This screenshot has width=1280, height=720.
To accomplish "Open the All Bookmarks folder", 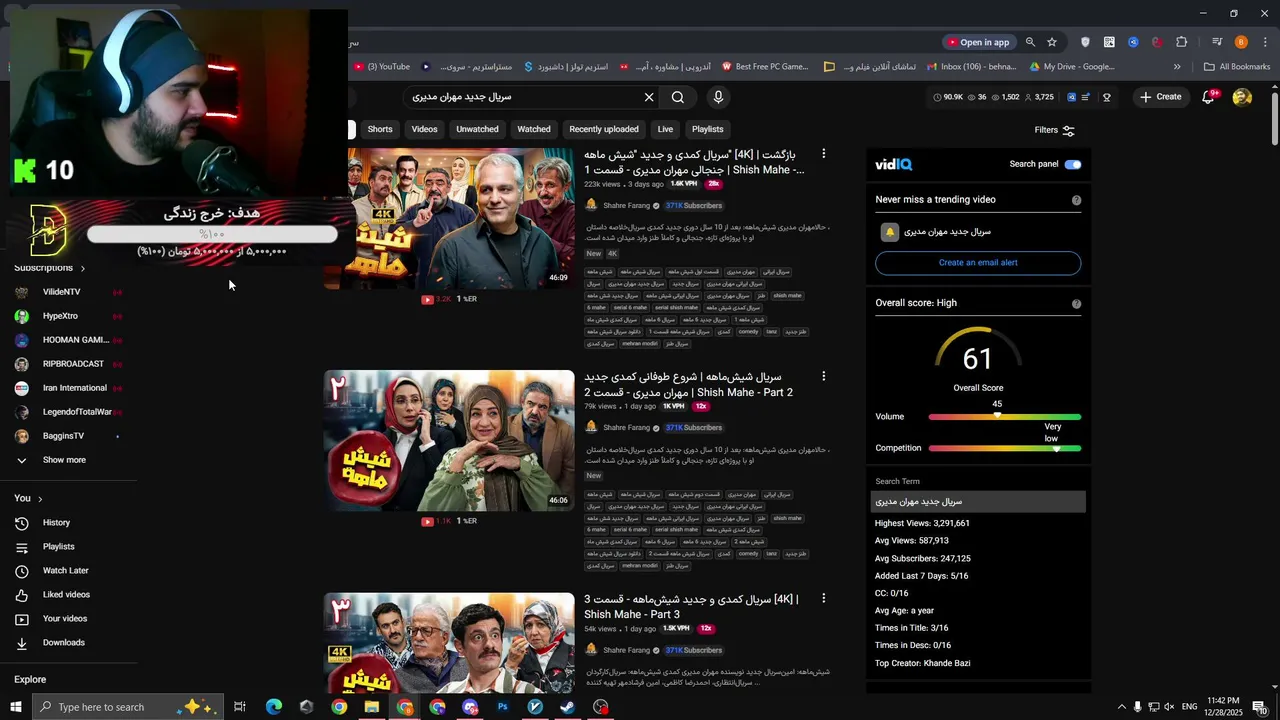I will (x=1237, y=67).
